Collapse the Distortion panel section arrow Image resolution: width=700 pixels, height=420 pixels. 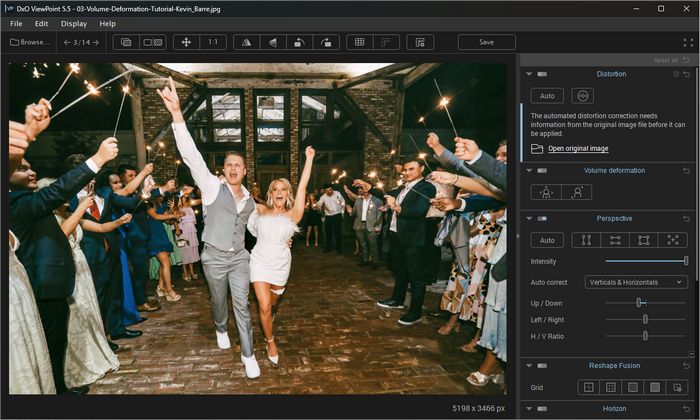coord(528,74)
